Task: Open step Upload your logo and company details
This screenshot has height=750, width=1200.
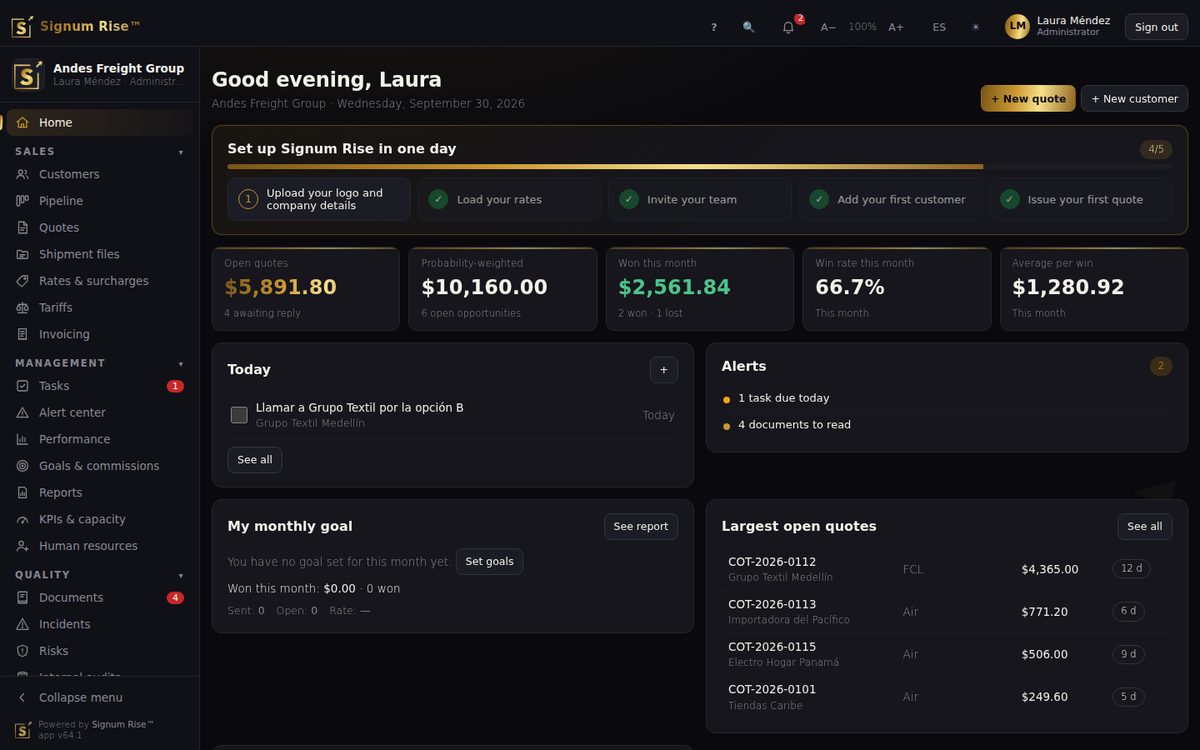Action: pos(319,199)
